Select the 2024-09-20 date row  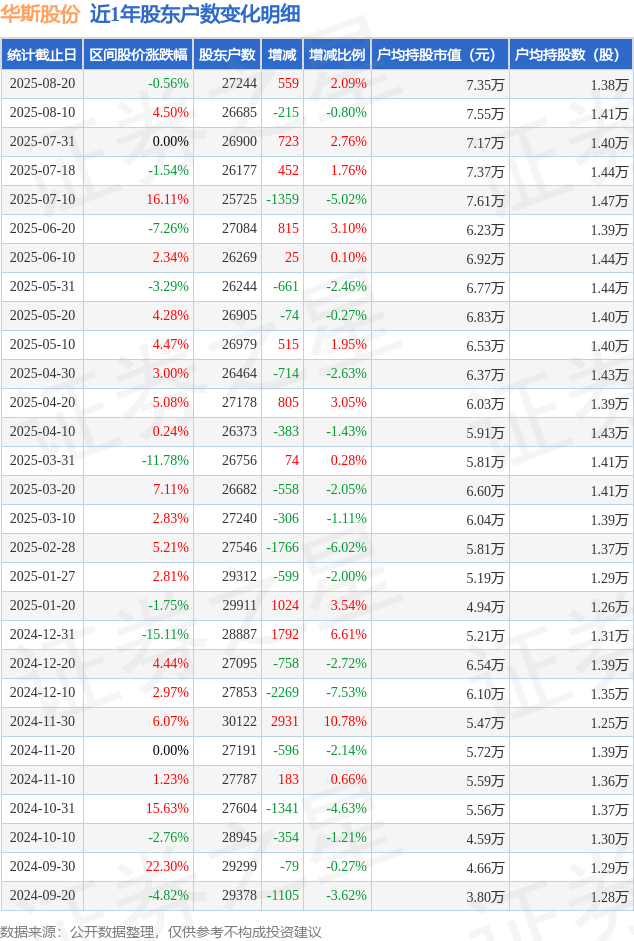coord(317,896)
